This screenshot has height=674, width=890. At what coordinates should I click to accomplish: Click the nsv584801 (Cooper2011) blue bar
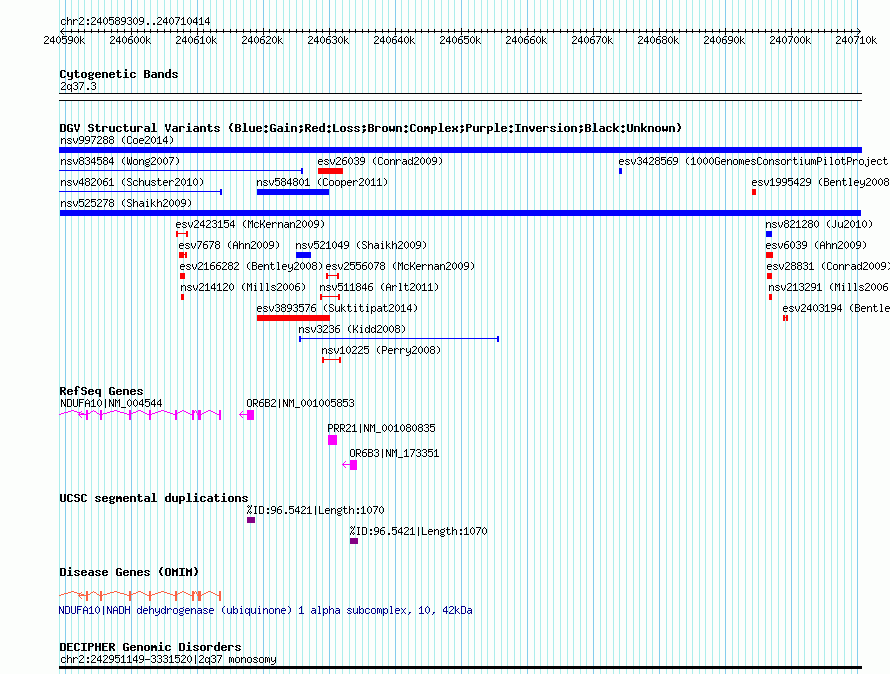pos(293,192)
